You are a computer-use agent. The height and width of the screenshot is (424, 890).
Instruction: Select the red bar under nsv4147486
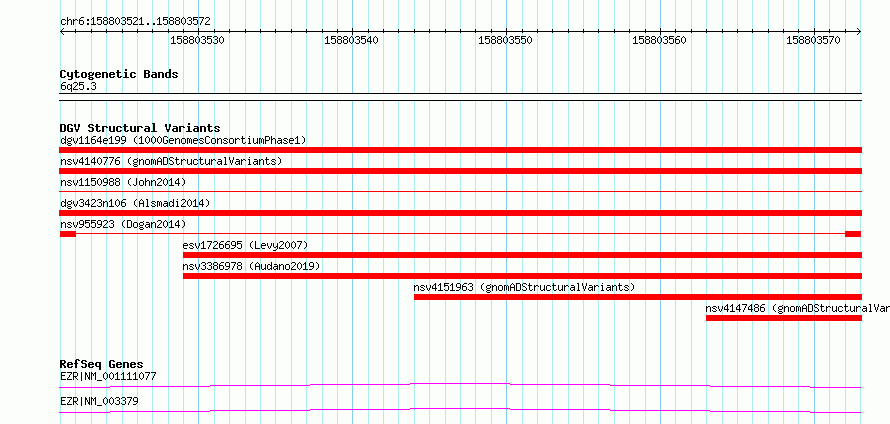(x=784, y=318)
